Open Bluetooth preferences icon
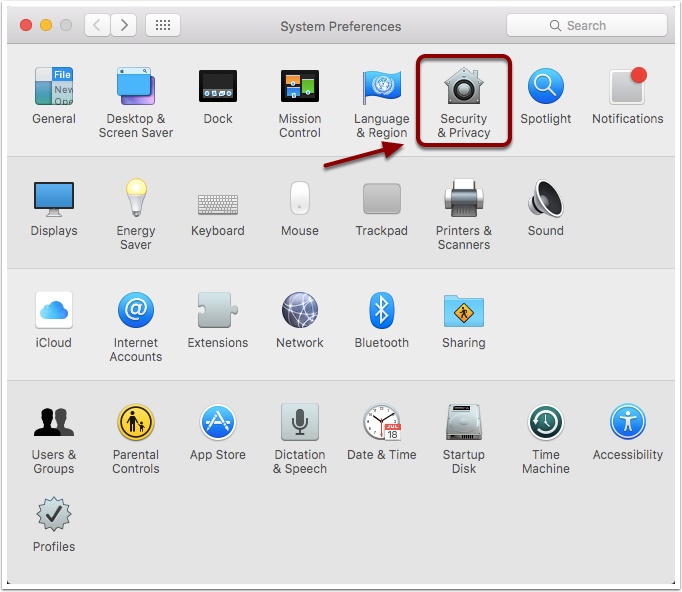Image resolution: width=682 pixels, height=592 pixels. coord(381,310)
